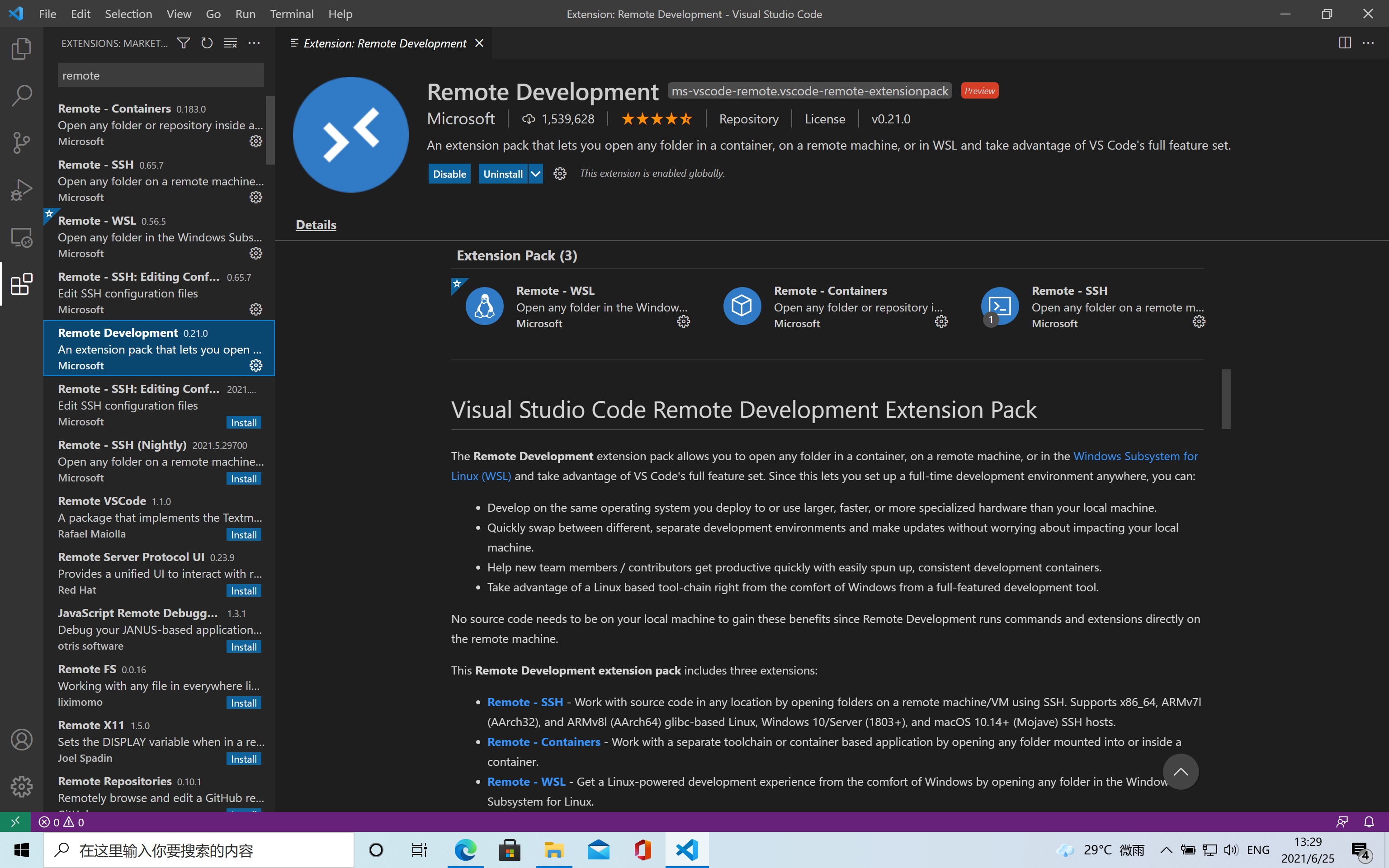Viewport: 1389px width, 868px height.
Task: Open the extensions filter icon
Action: 183,43
